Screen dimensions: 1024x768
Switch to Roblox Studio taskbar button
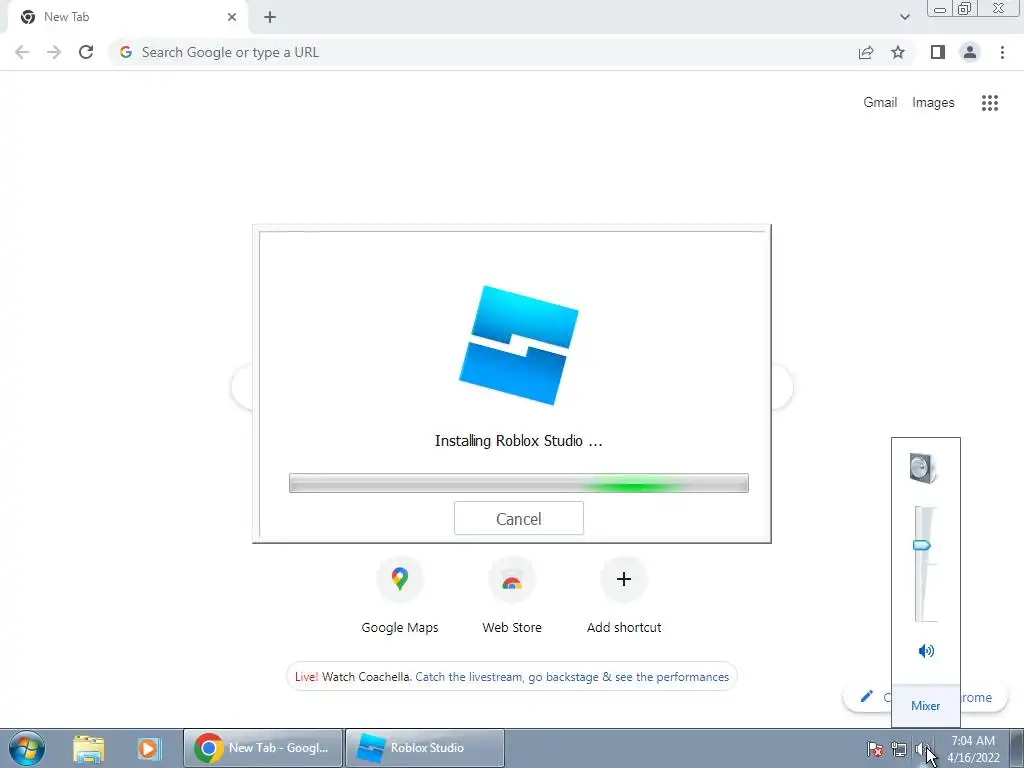point(424,748)
